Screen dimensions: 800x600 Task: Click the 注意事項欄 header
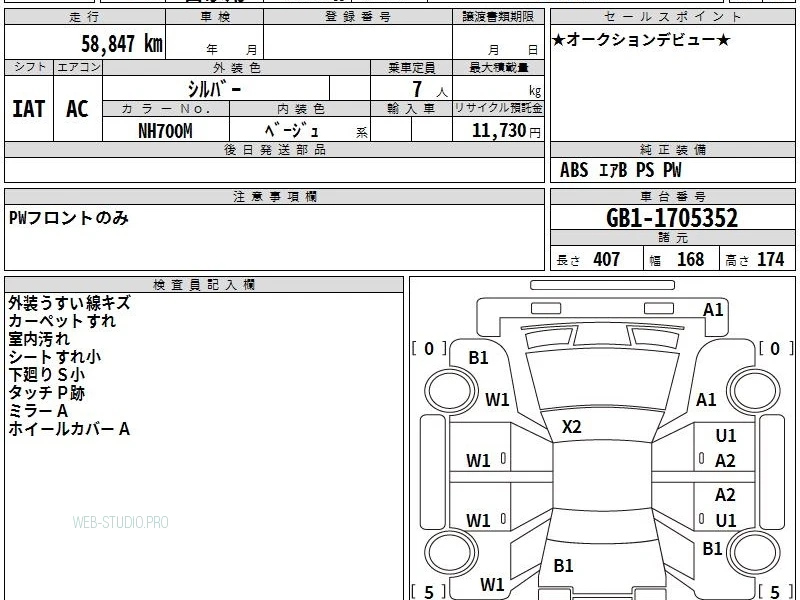point(274,196)
